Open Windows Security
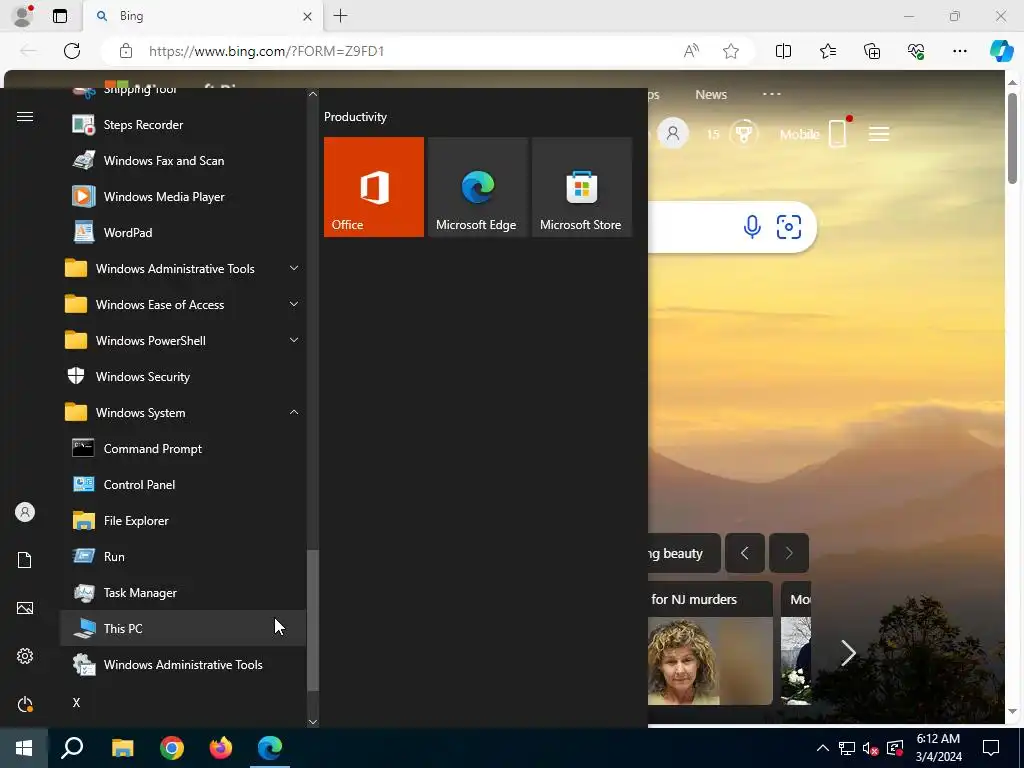Viewport: 1024px width, 768px height. click(183, 377)
